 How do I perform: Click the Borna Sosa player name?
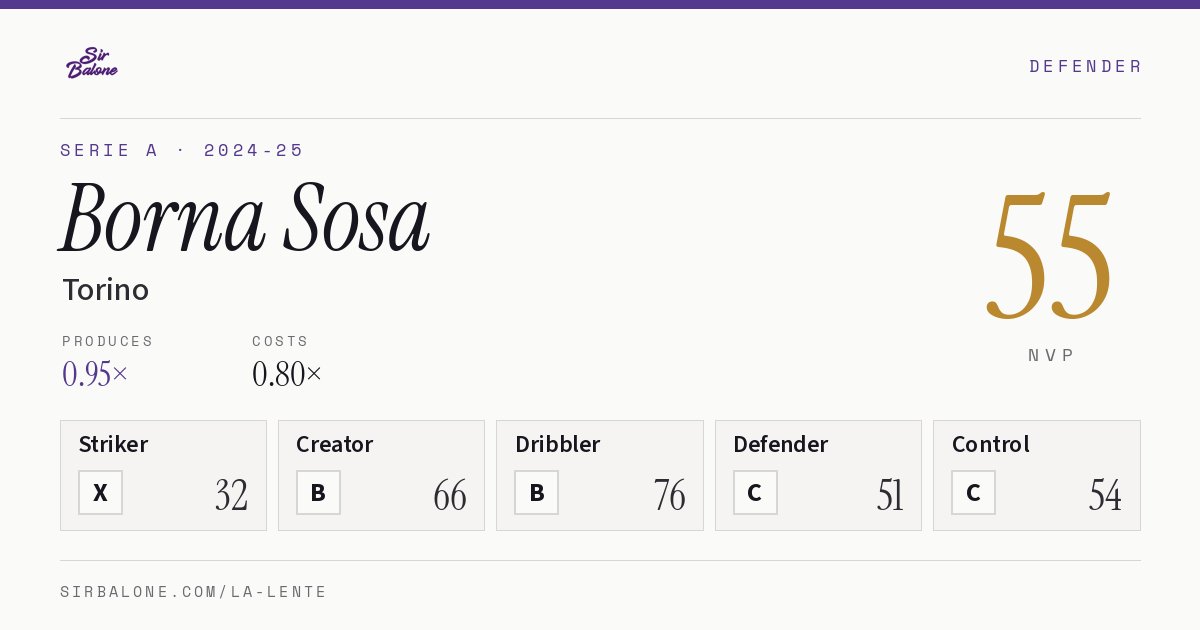click(245, 218)
